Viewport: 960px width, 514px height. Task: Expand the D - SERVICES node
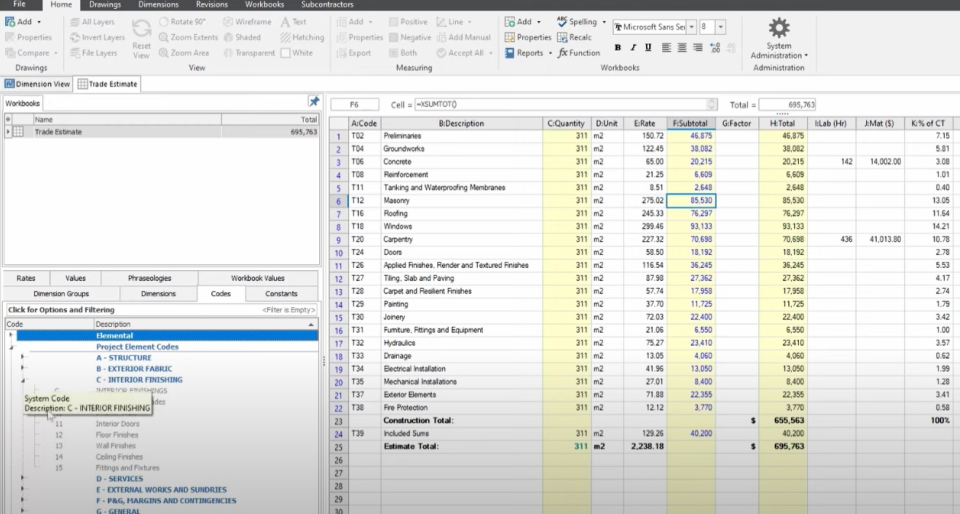coord(23,479)
